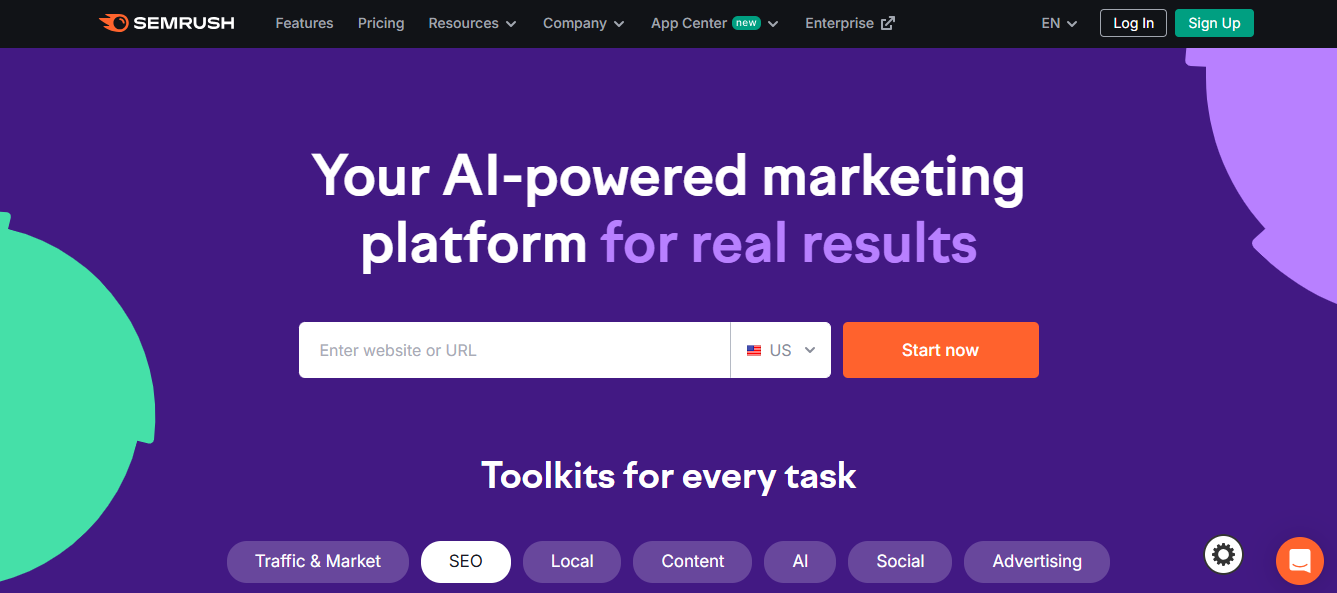Screen dimensions: 1337x593
Task: Expand the Company dropdown
Action: pos(583,23)
